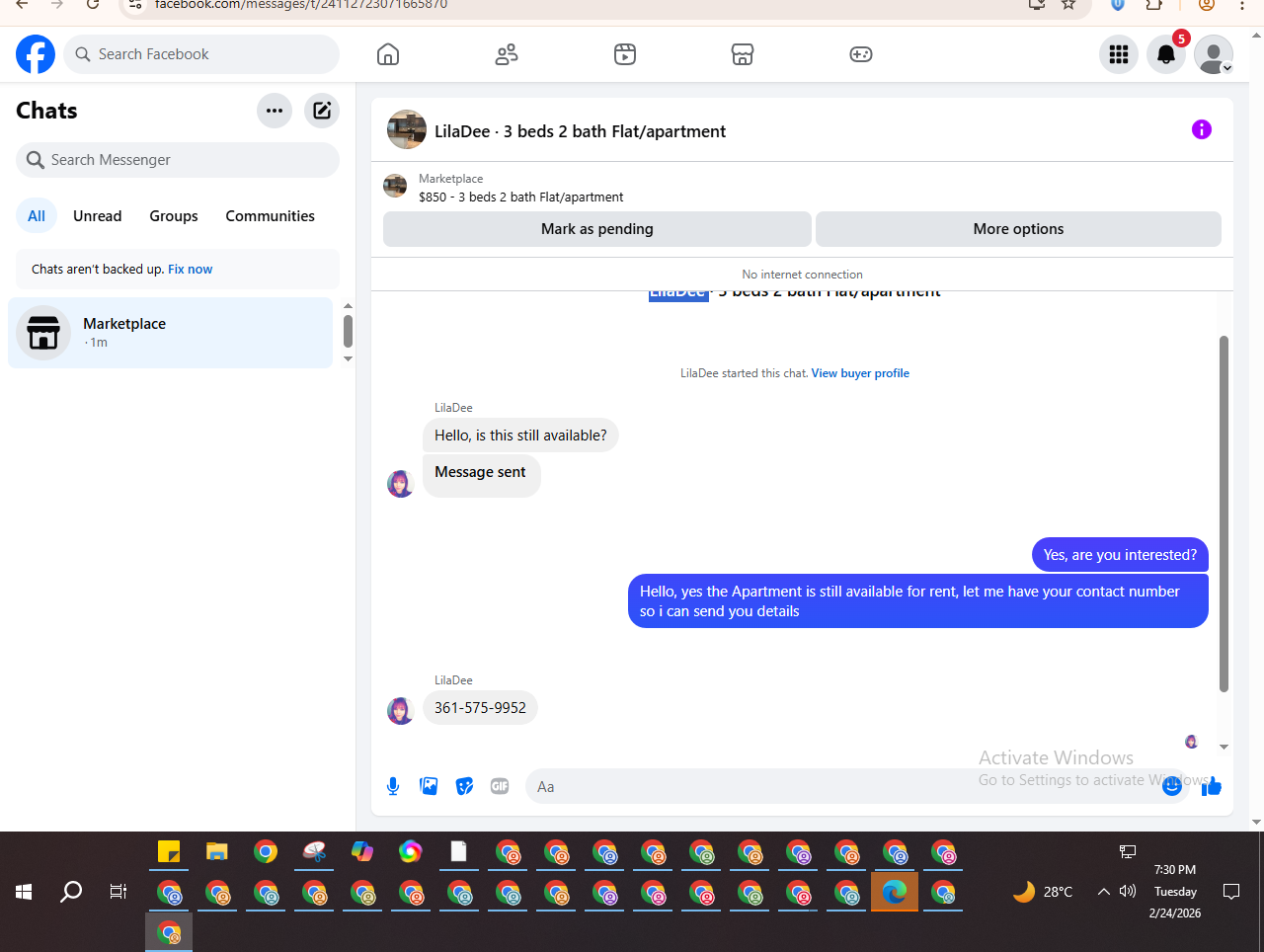Screen dimensions: 1264x952
Task: Show hidden system tray icons
Action: pos(1104,892)
